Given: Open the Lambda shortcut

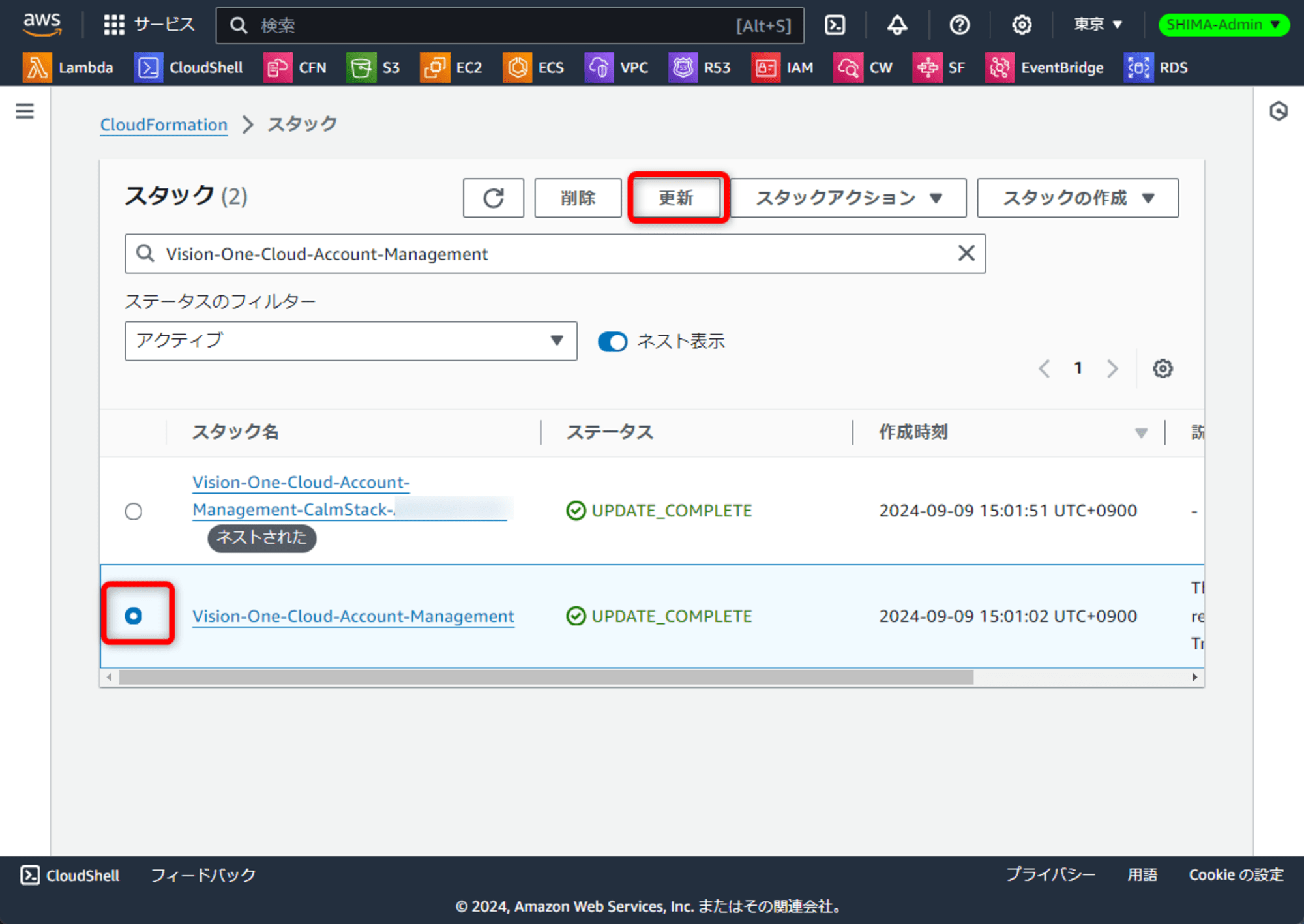Looking at the screenshot, I should pos(68,67).
